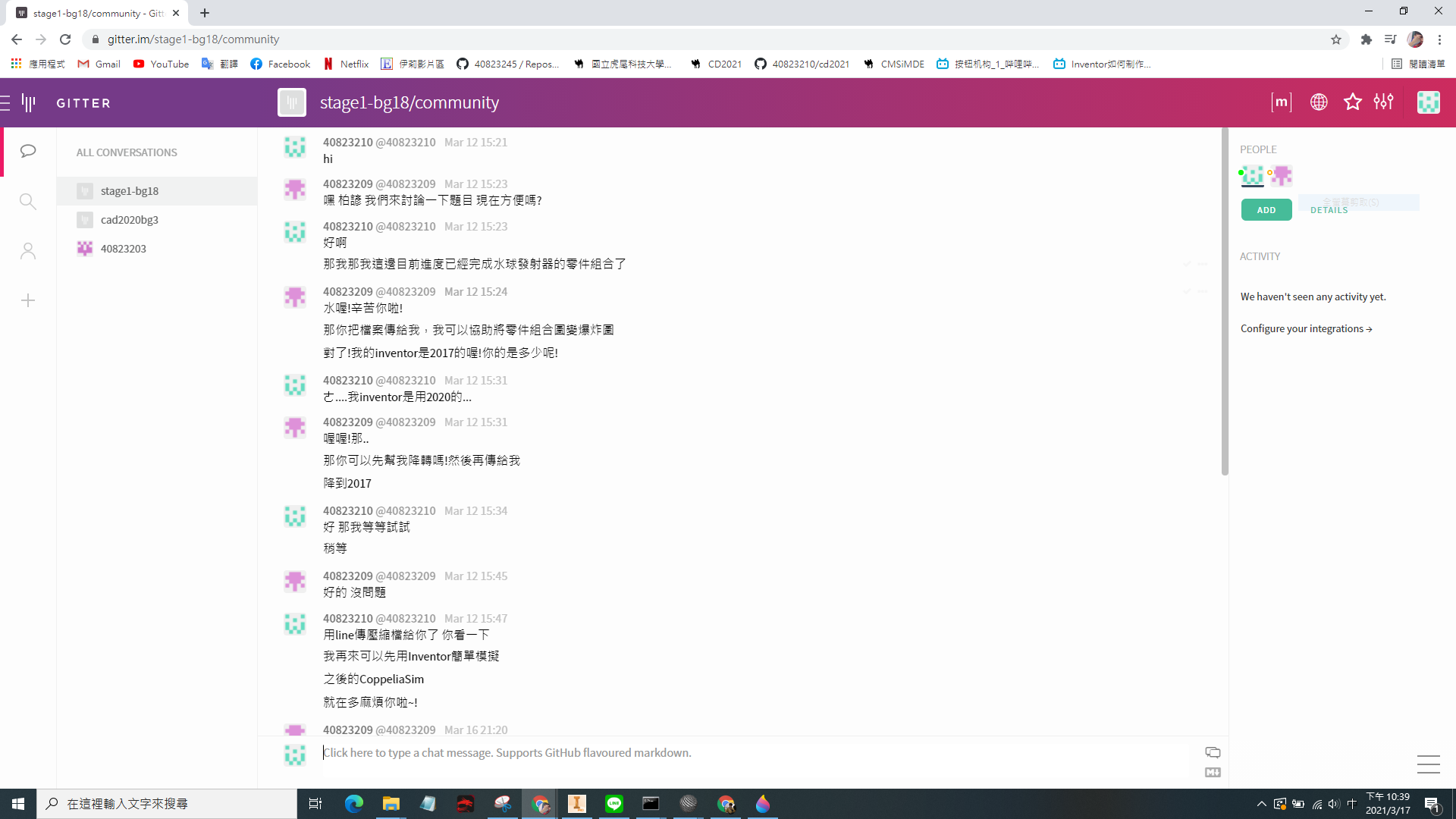Screen dimensions: 1456x819
Task: Open LINE app from the taskbar
Action: [x=614, y=804]
